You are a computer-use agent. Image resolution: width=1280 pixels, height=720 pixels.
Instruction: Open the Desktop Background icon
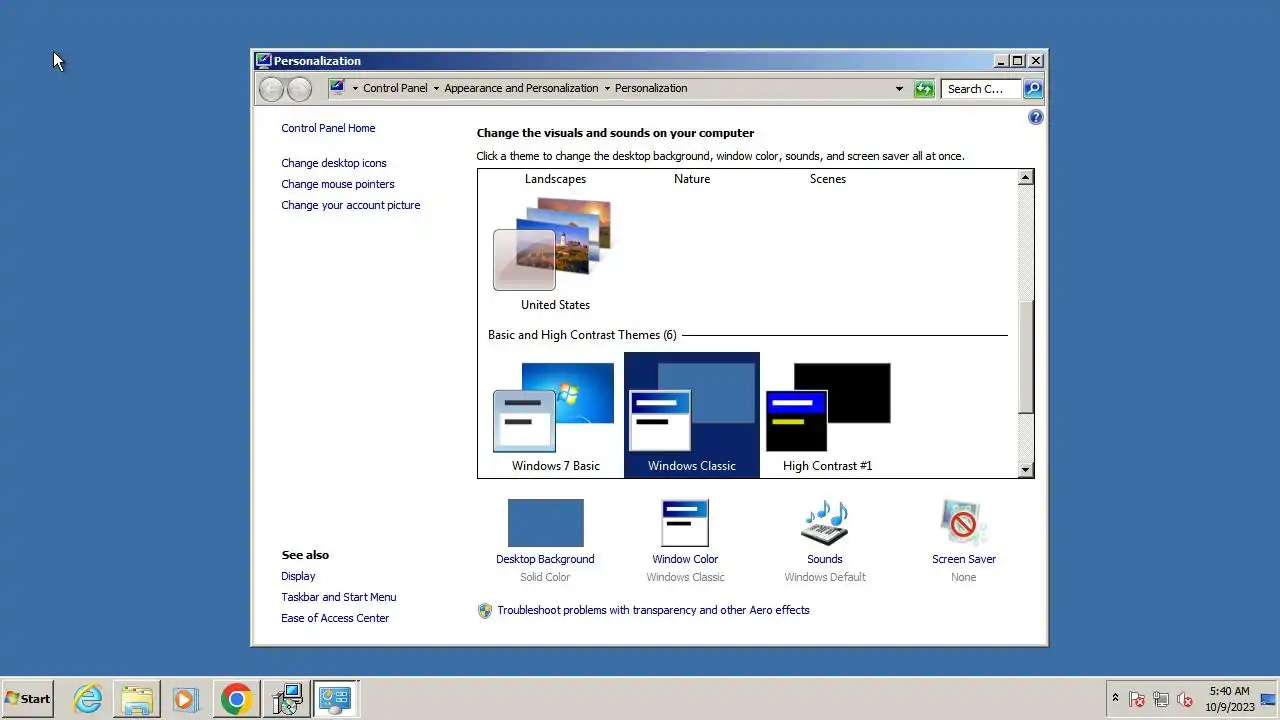545,523
